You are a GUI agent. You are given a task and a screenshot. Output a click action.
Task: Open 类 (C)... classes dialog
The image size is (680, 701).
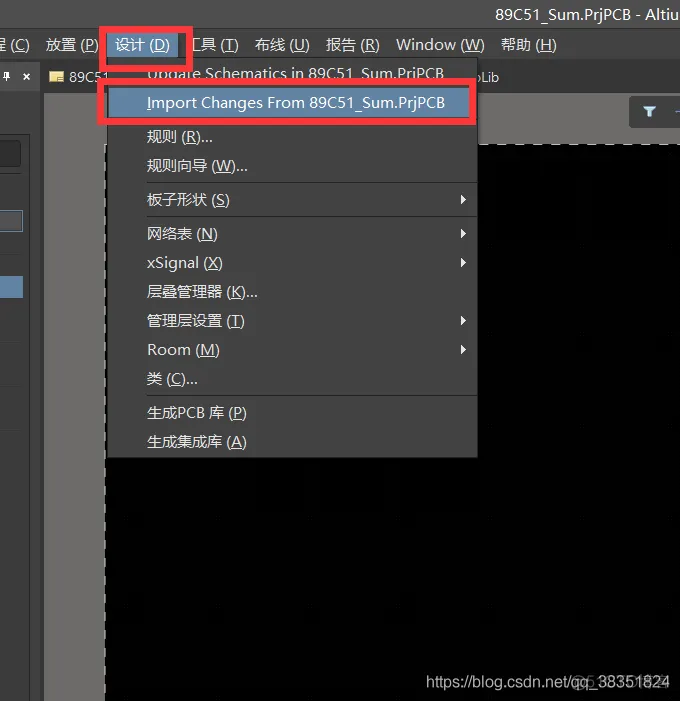click(x=292, y=379)
